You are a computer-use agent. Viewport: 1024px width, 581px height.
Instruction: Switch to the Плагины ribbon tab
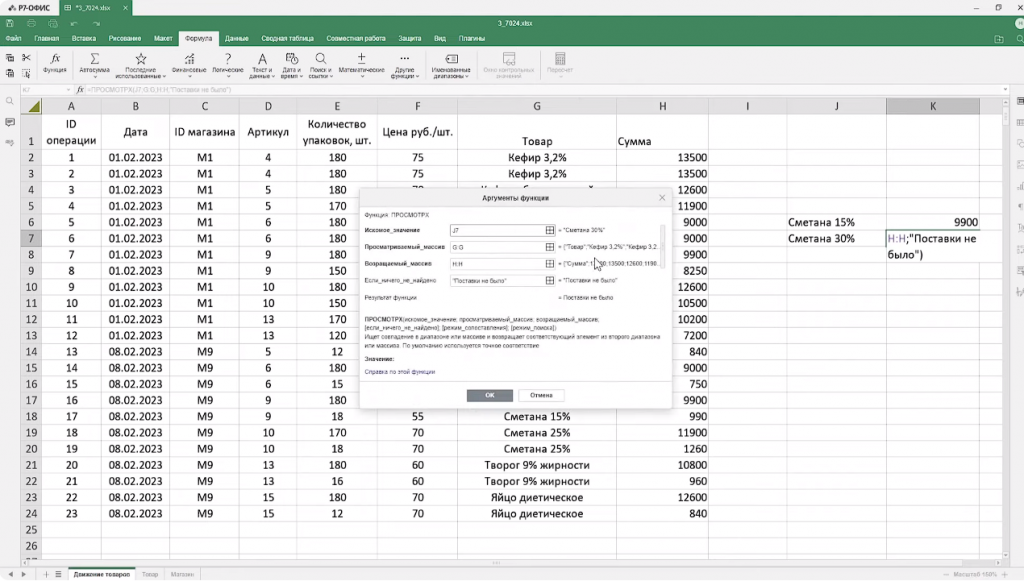click(x=472, y=39)
